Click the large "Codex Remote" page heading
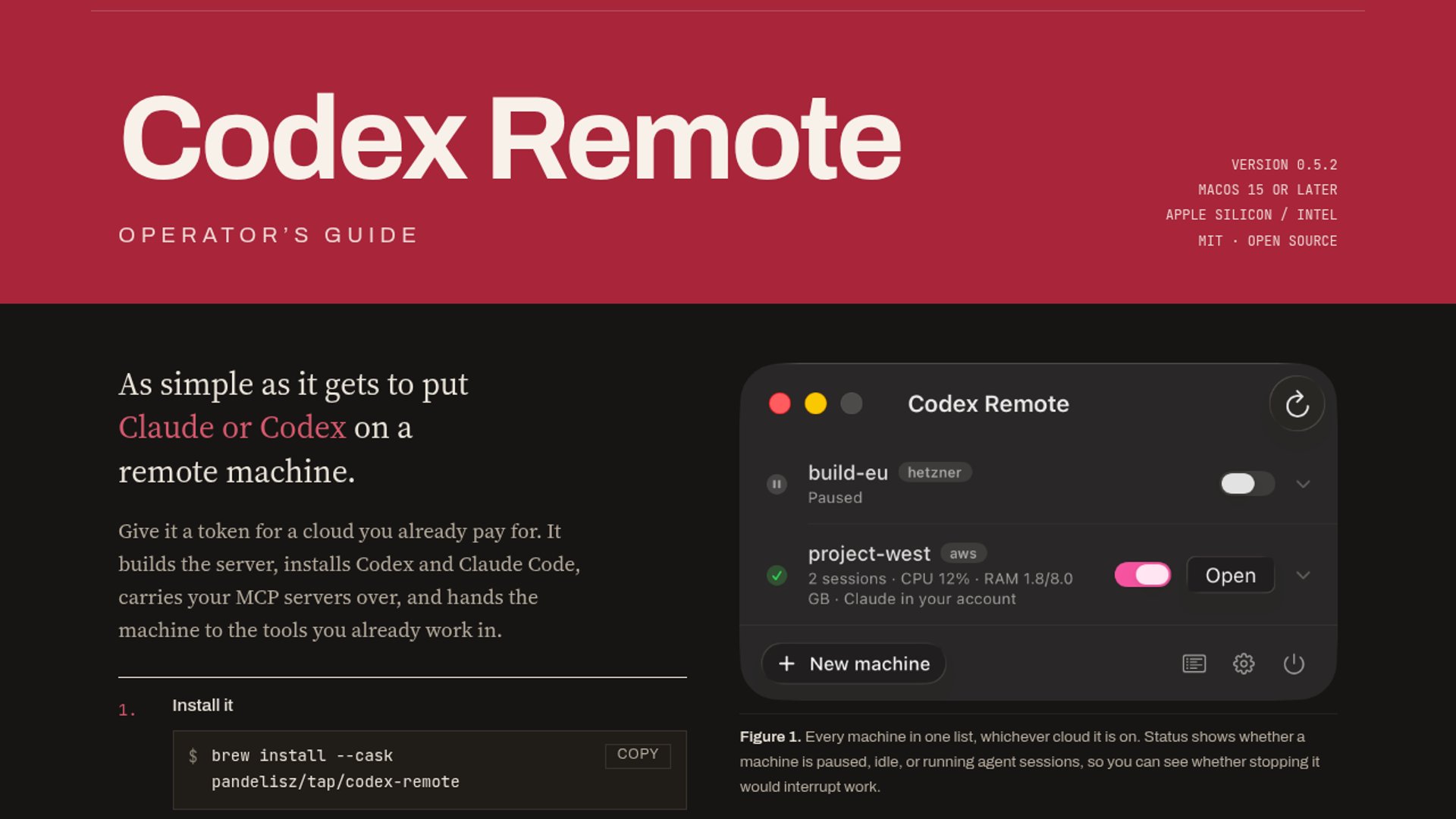1456x819 pixels. click(x=510, y=137)
